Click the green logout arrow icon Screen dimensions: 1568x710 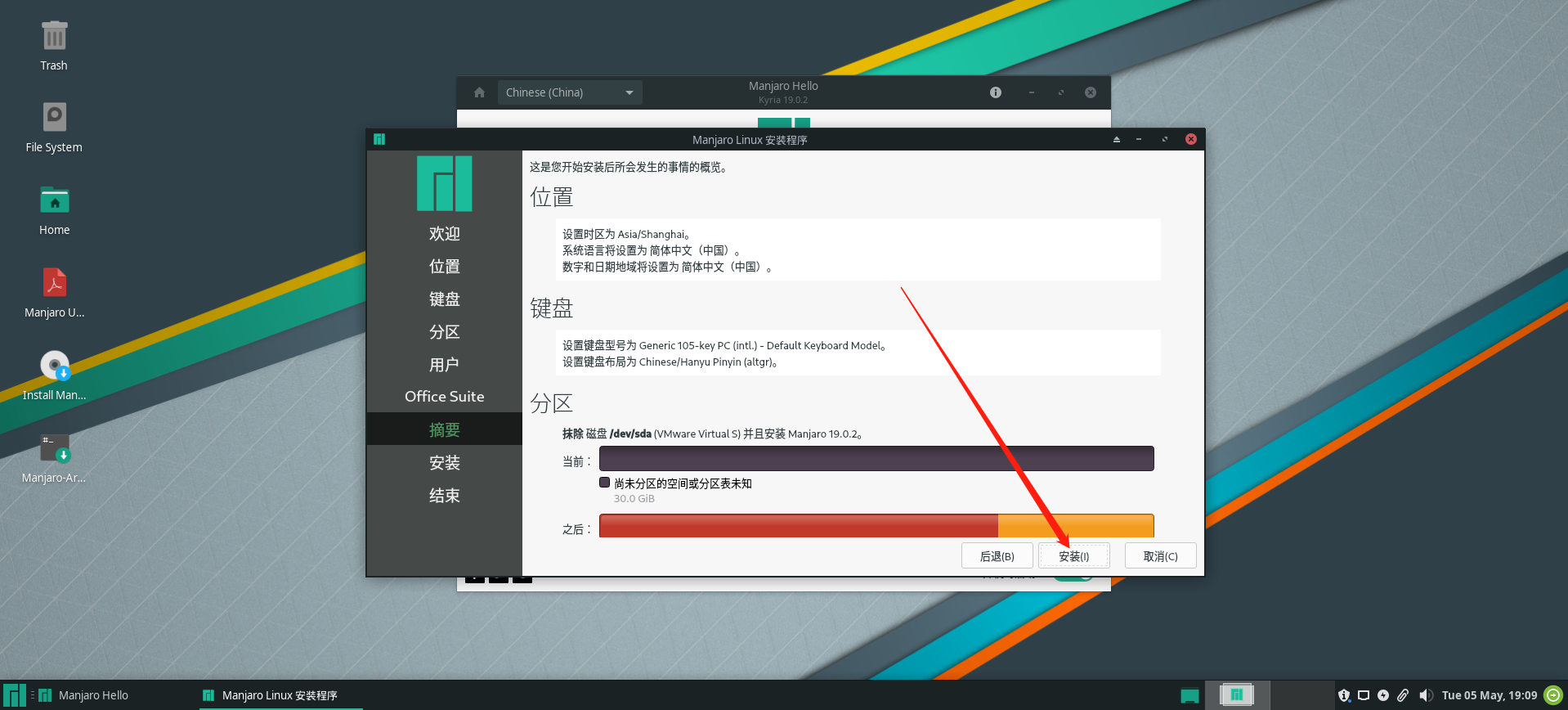[1553, 695]
